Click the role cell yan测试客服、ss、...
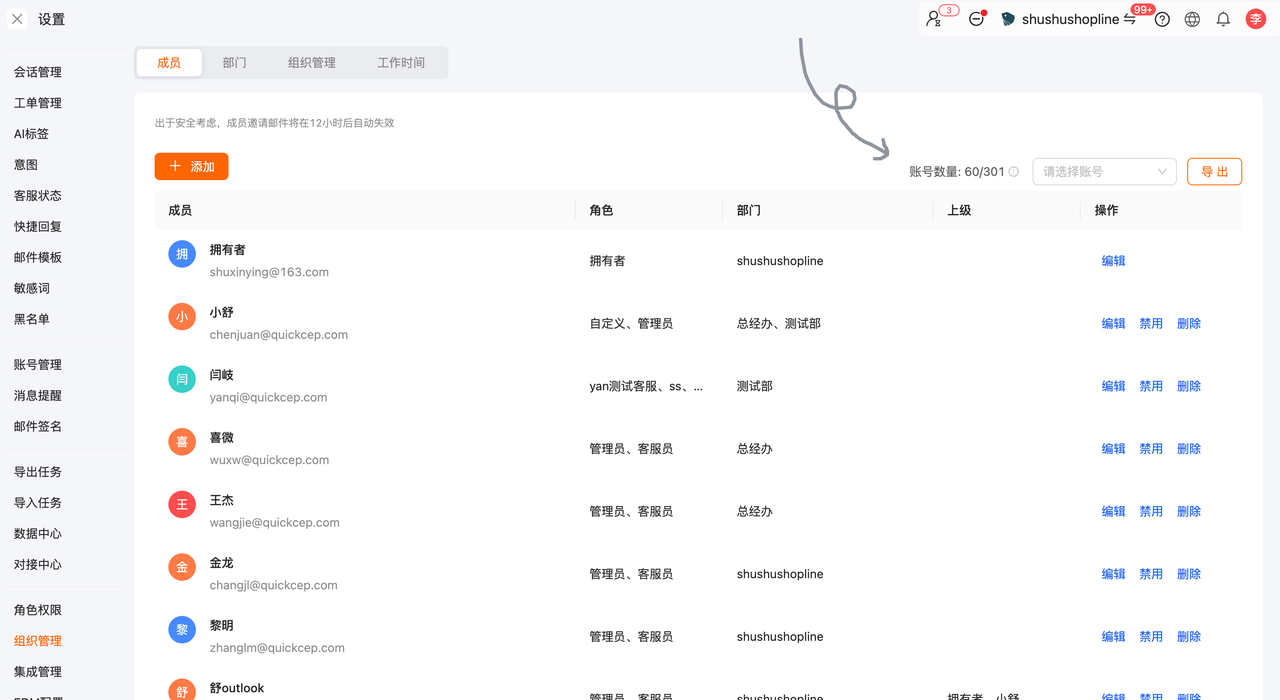Image resolution: width=1280 pixels, height=700 pixels. [x=646, y=386]
